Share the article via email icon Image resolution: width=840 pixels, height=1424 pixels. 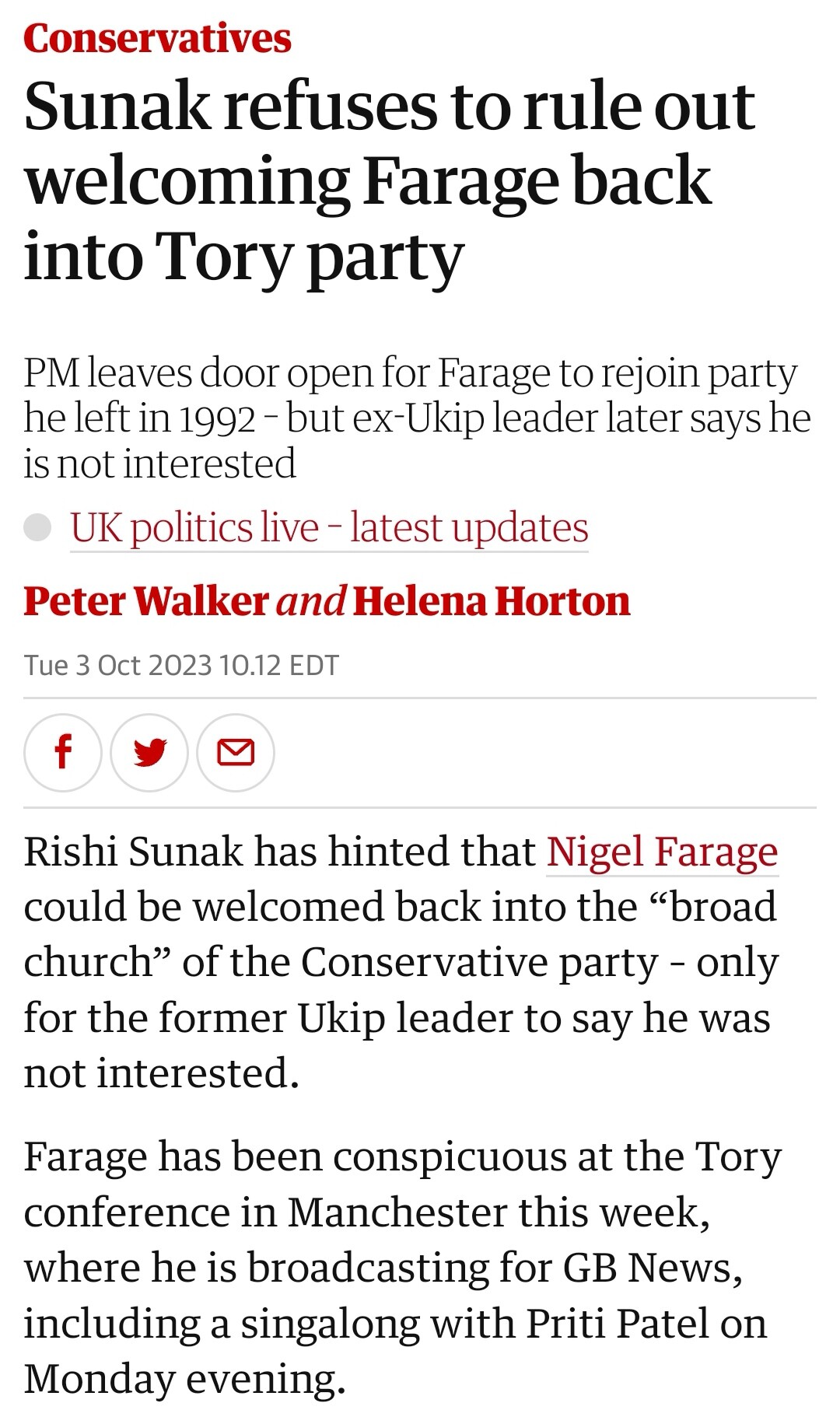[236, 752]
